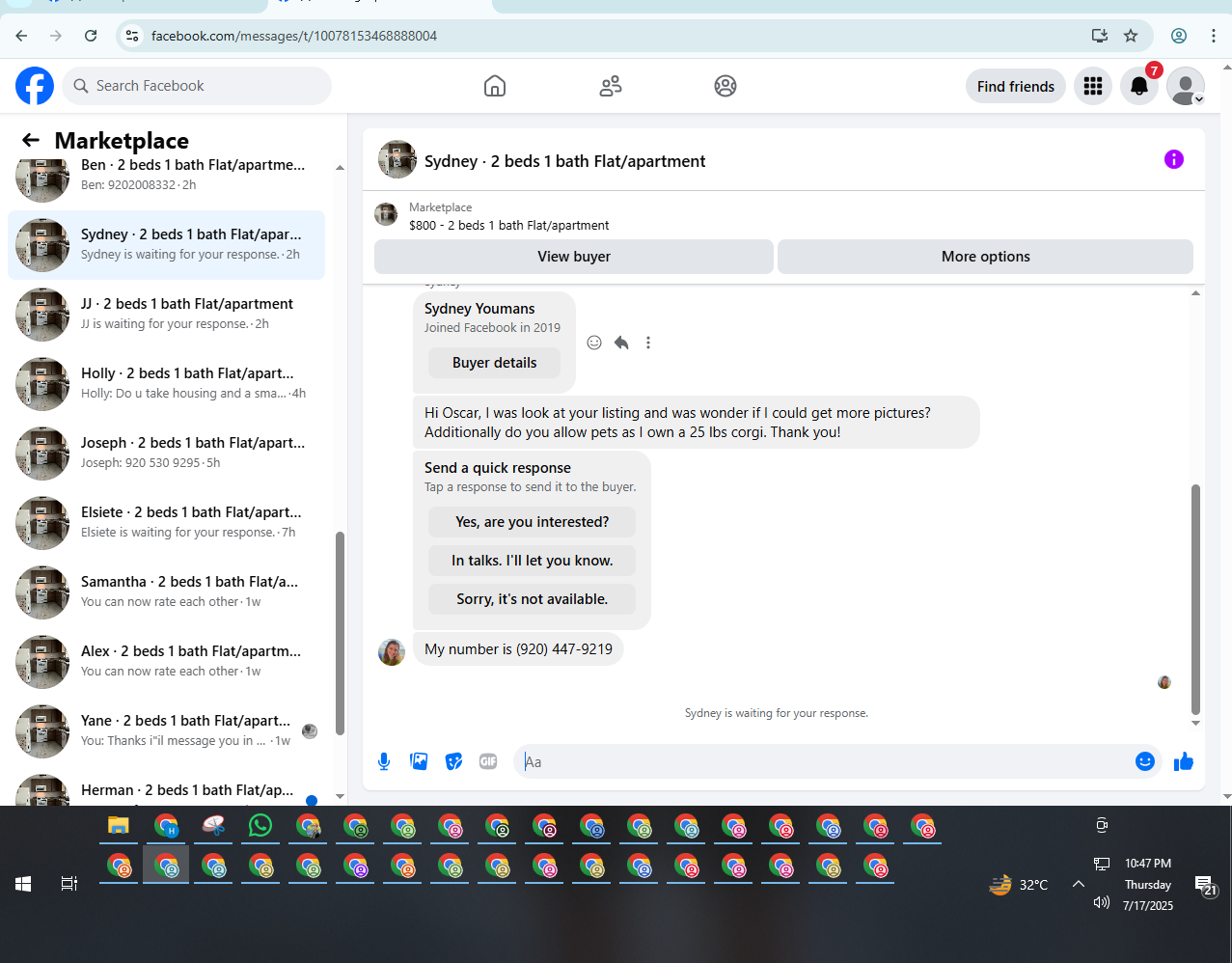Click the attach photo icon in composer
The height and width of the screenshot is (963, 1232).
tap(419, 761)
